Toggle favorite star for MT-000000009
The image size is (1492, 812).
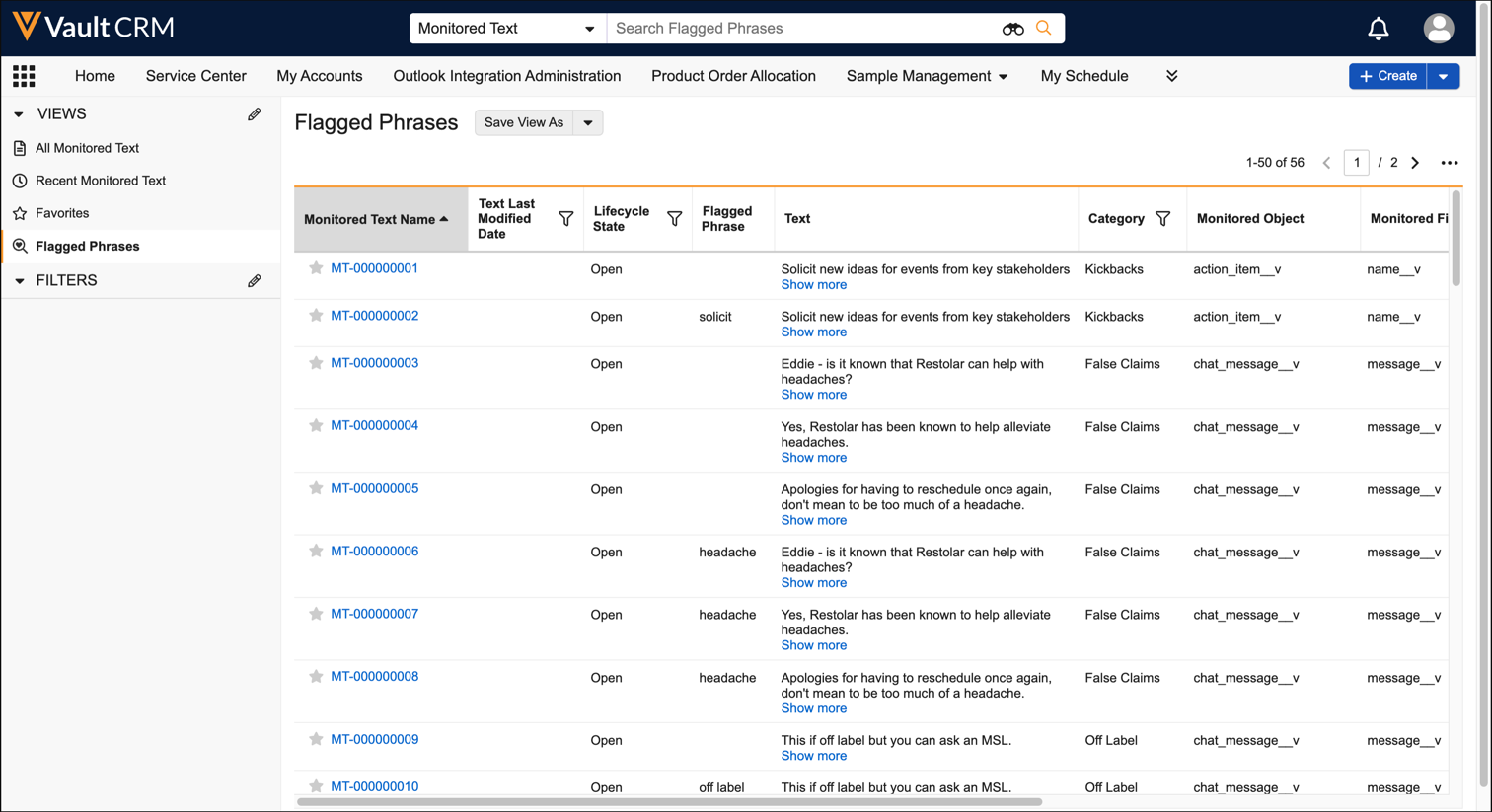point(316,739)
